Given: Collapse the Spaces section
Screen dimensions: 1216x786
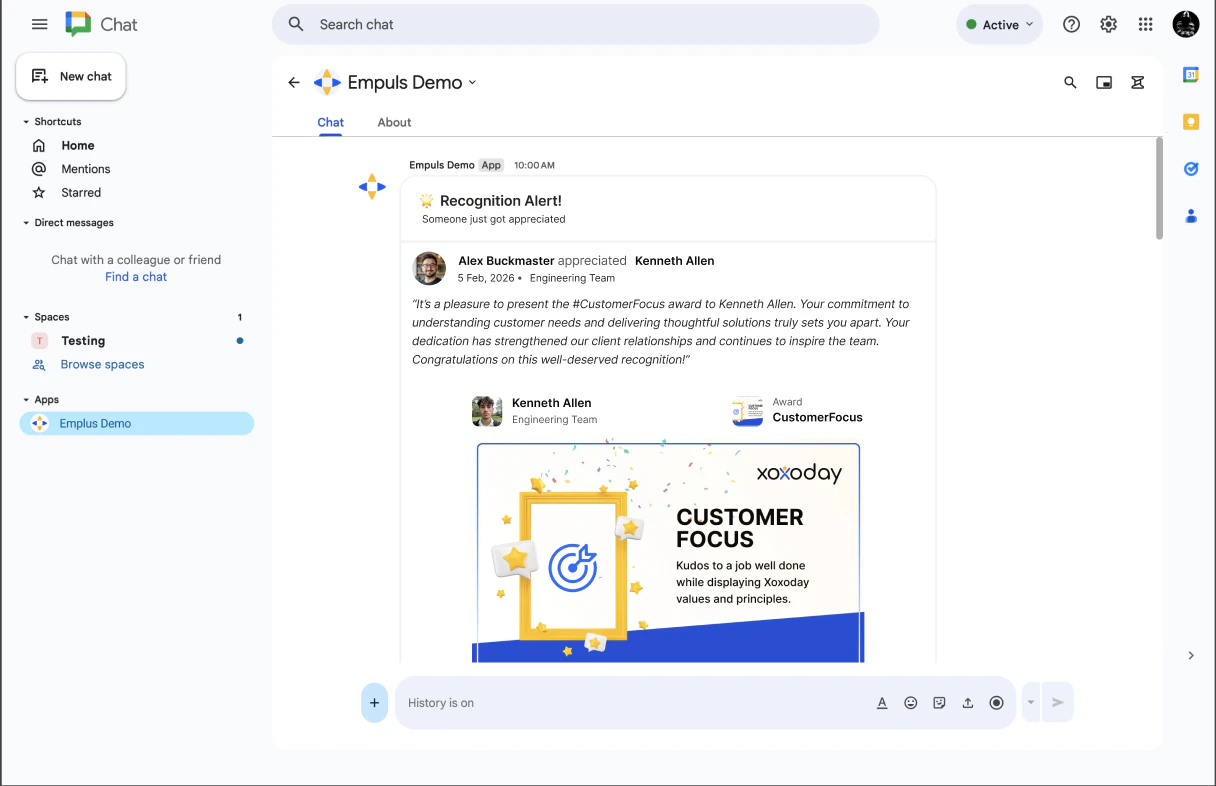Looking at the screenshot, I should pos(26,317).
